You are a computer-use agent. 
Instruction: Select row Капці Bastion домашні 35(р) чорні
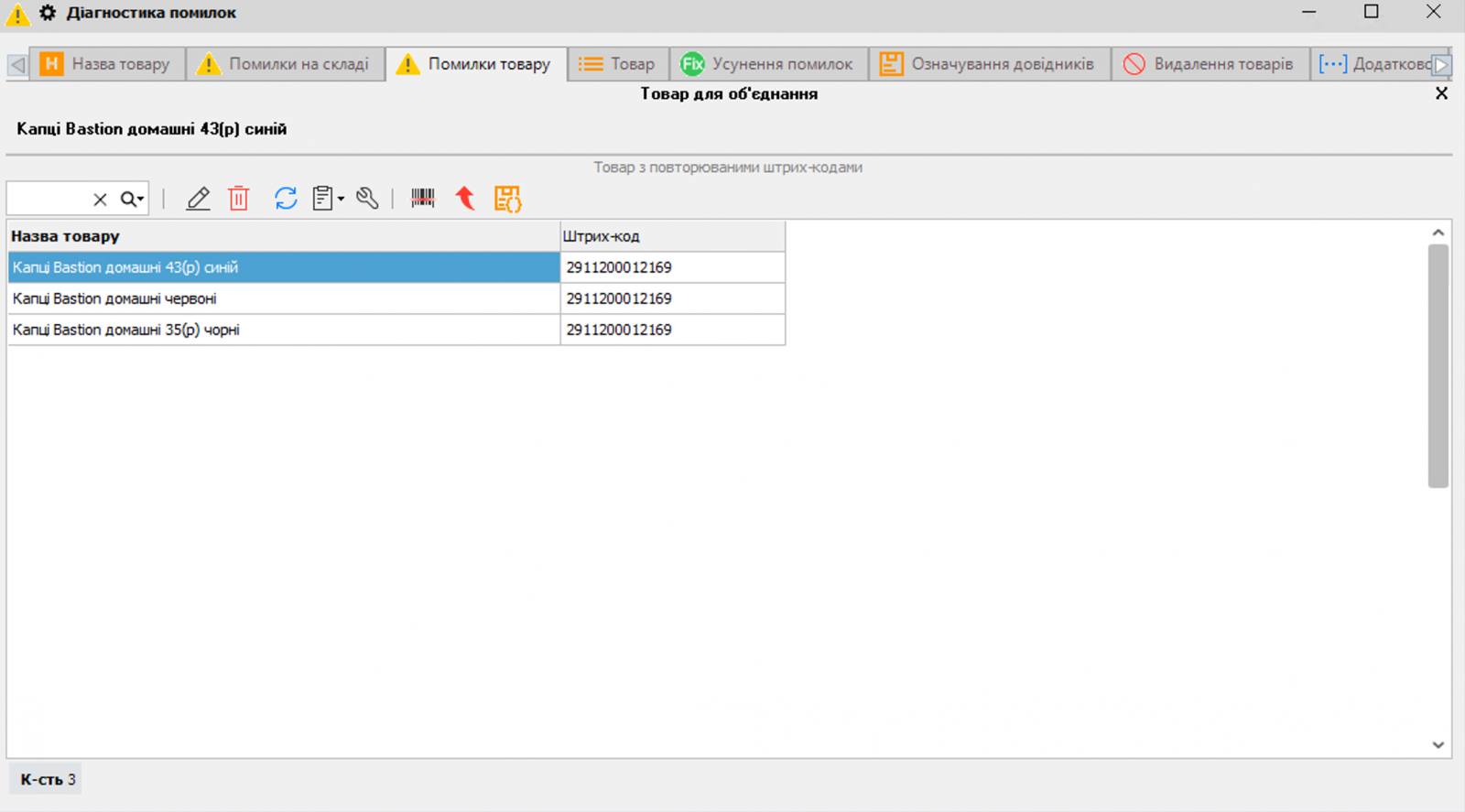point(284,330)
